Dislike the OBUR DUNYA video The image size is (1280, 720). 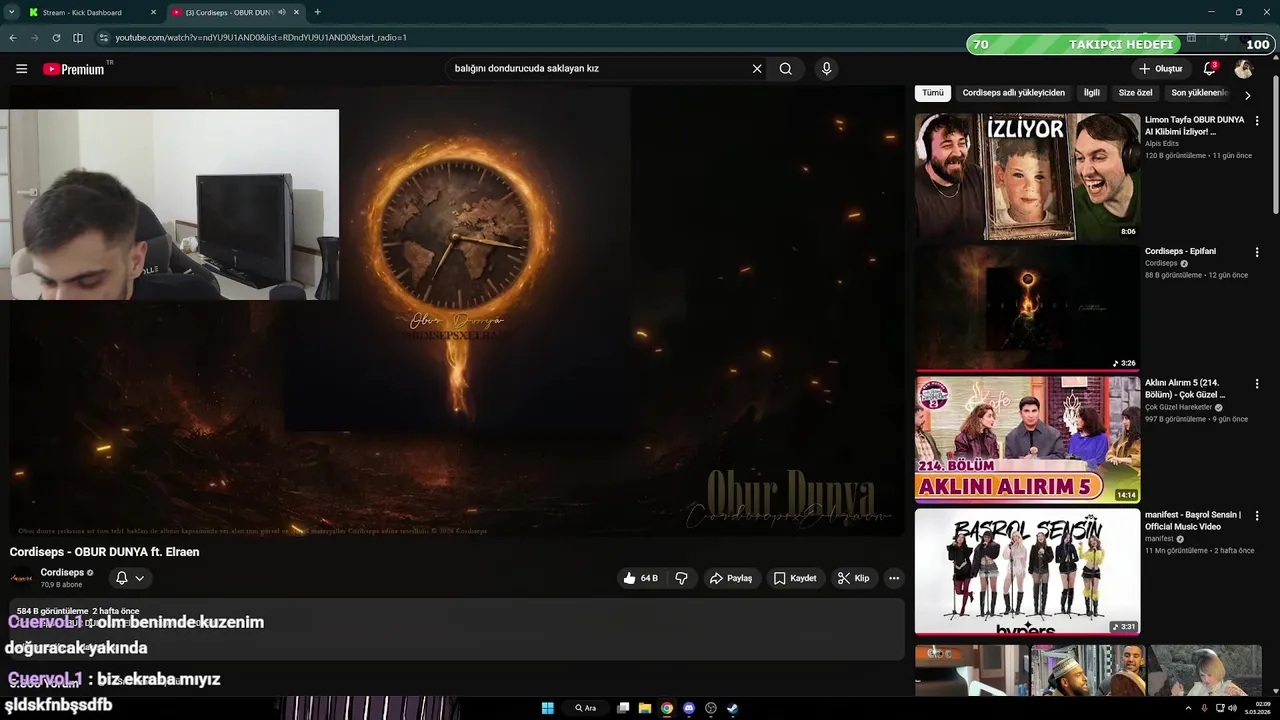682,578
